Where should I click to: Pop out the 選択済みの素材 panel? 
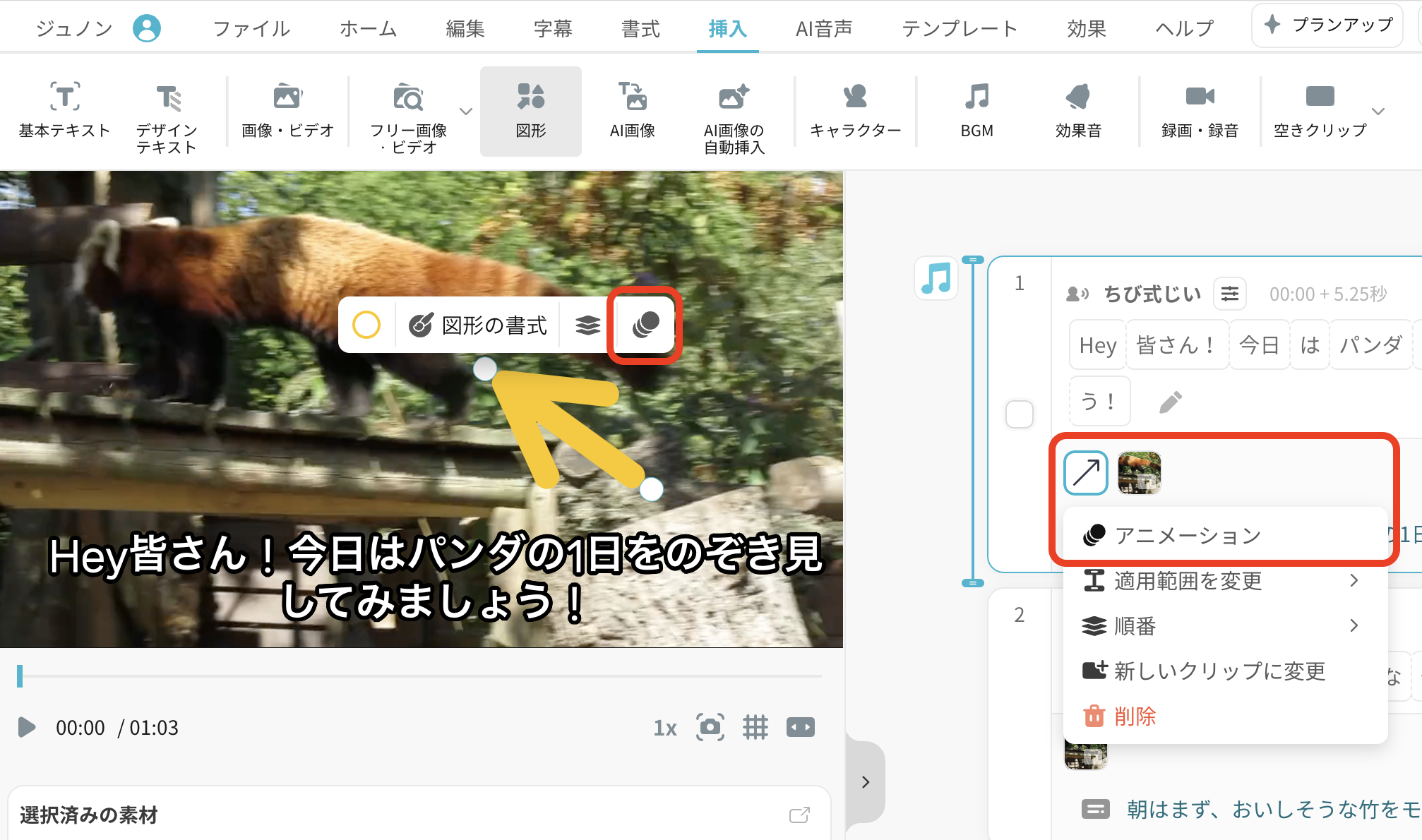799,815
